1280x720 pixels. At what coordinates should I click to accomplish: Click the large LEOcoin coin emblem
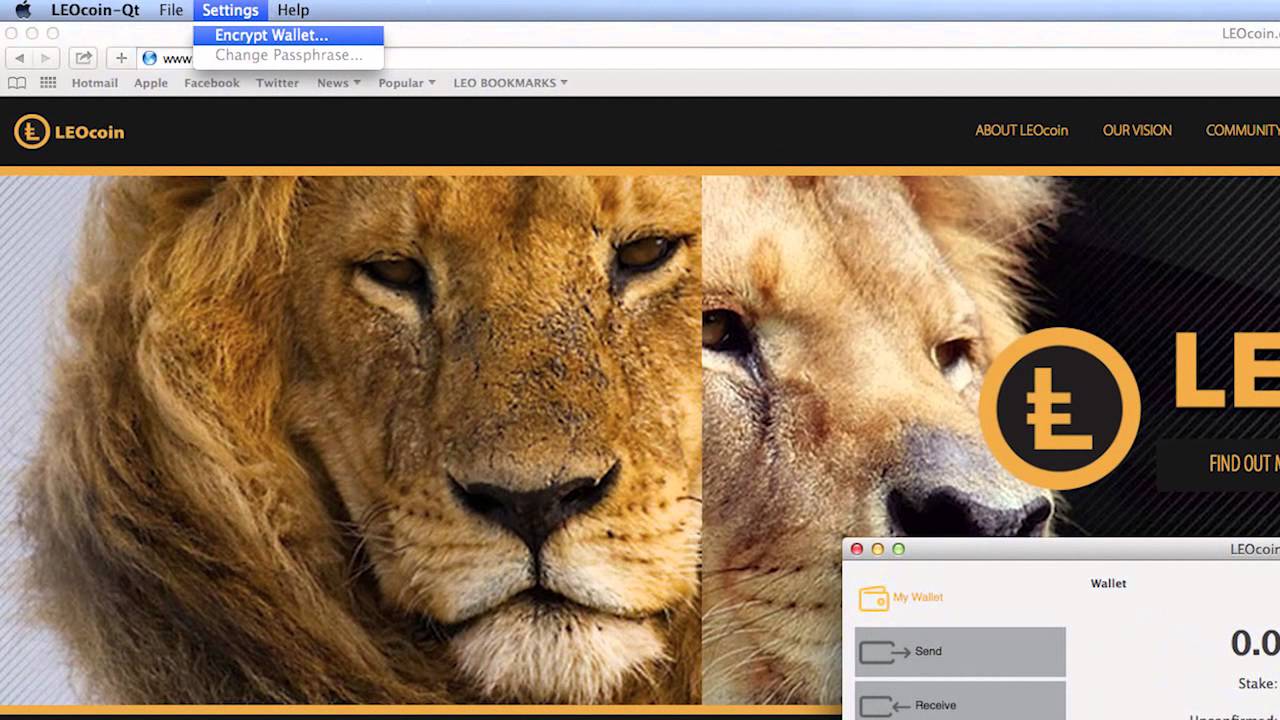click(x=1059, y=408)
